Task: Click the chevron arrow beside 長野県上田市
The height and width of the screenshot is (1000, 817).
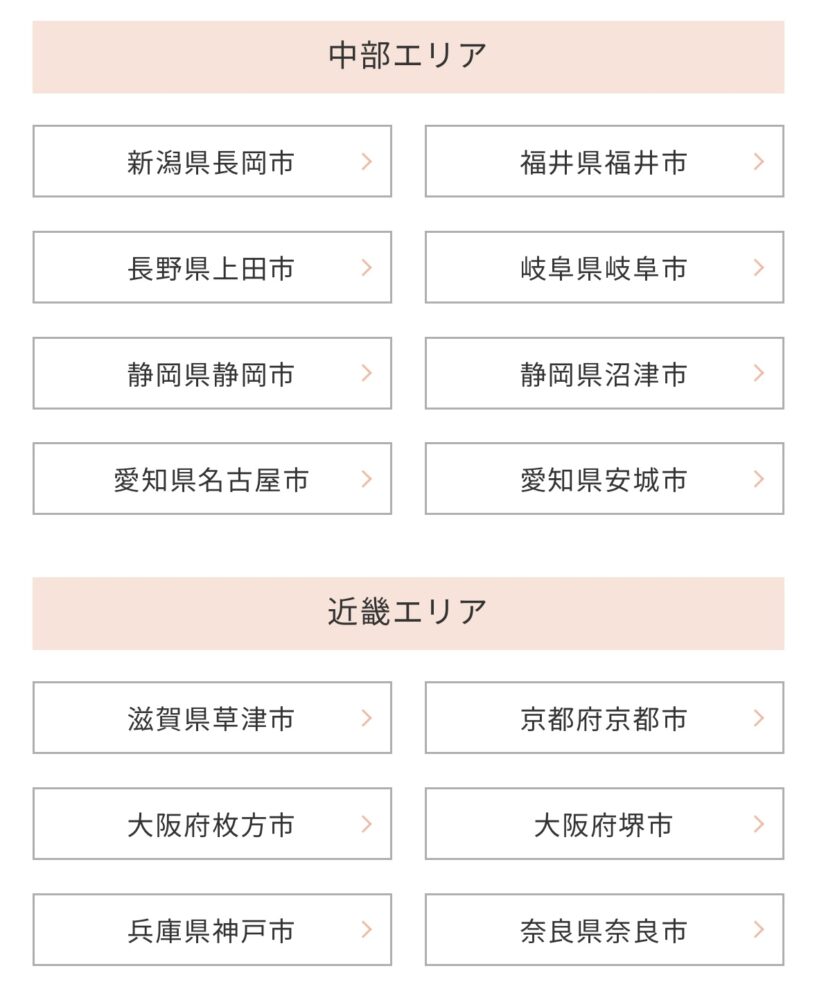Action: pos(367,268)
